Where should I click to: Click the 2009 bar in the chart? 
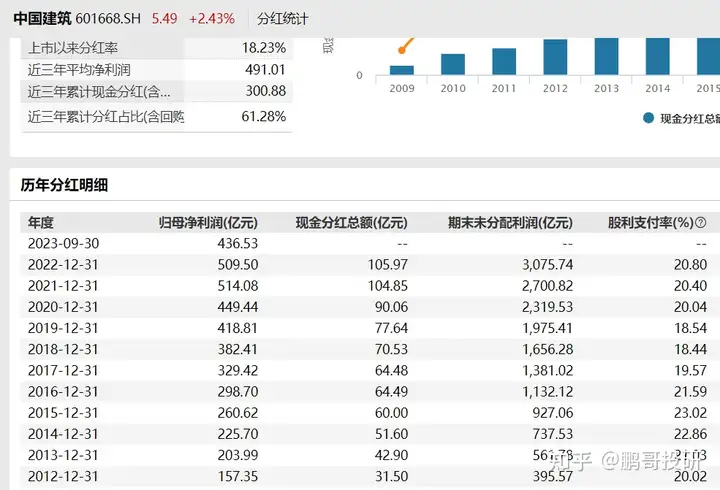point(402,70)
